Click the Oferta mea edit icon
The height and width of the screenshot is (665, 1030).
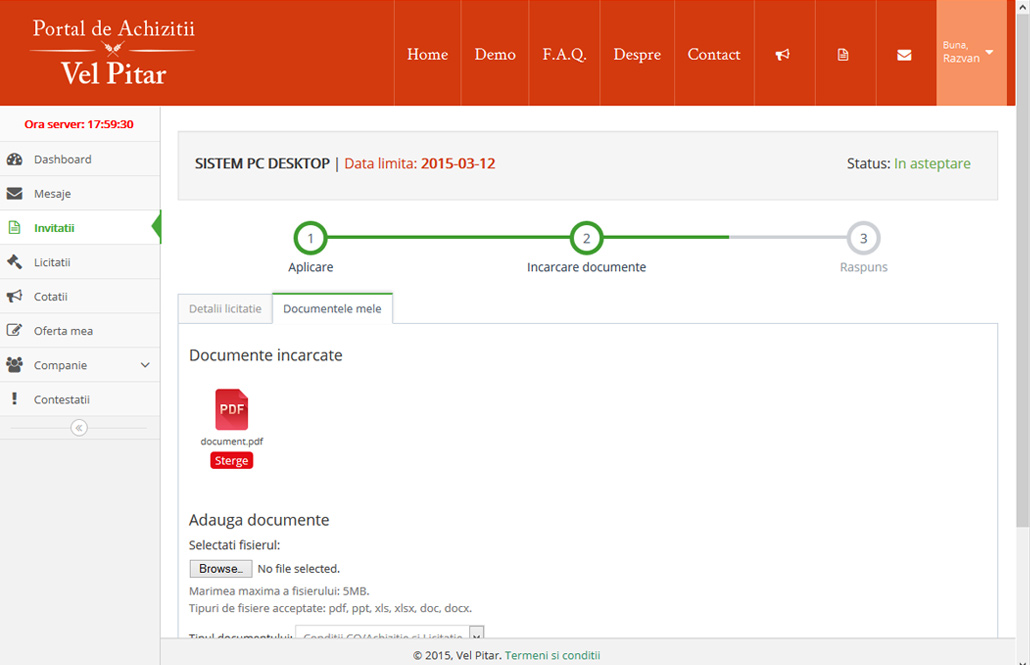(x=14, y=330)
